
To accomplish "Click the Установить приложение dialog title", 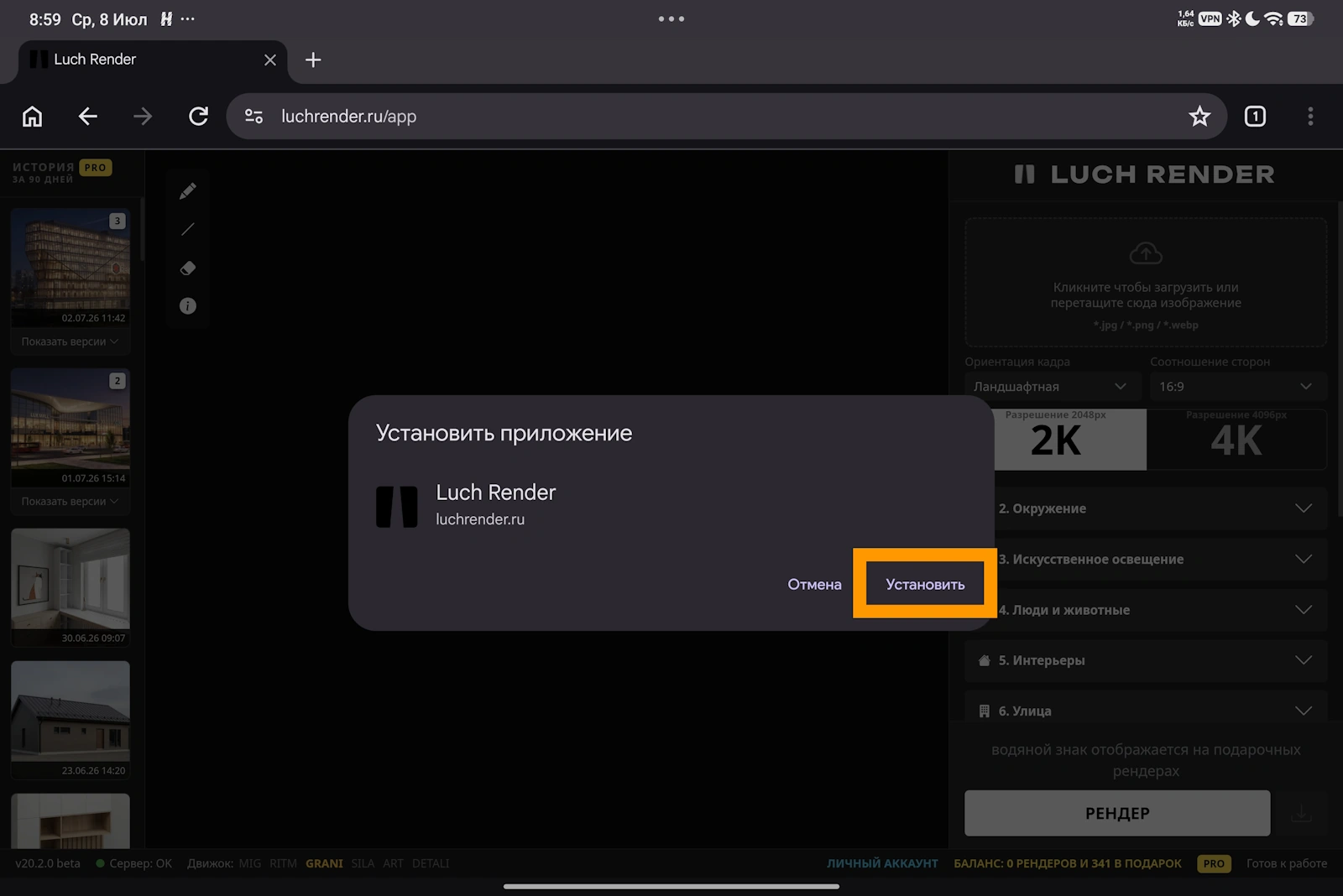I will [x=504, y=433].
